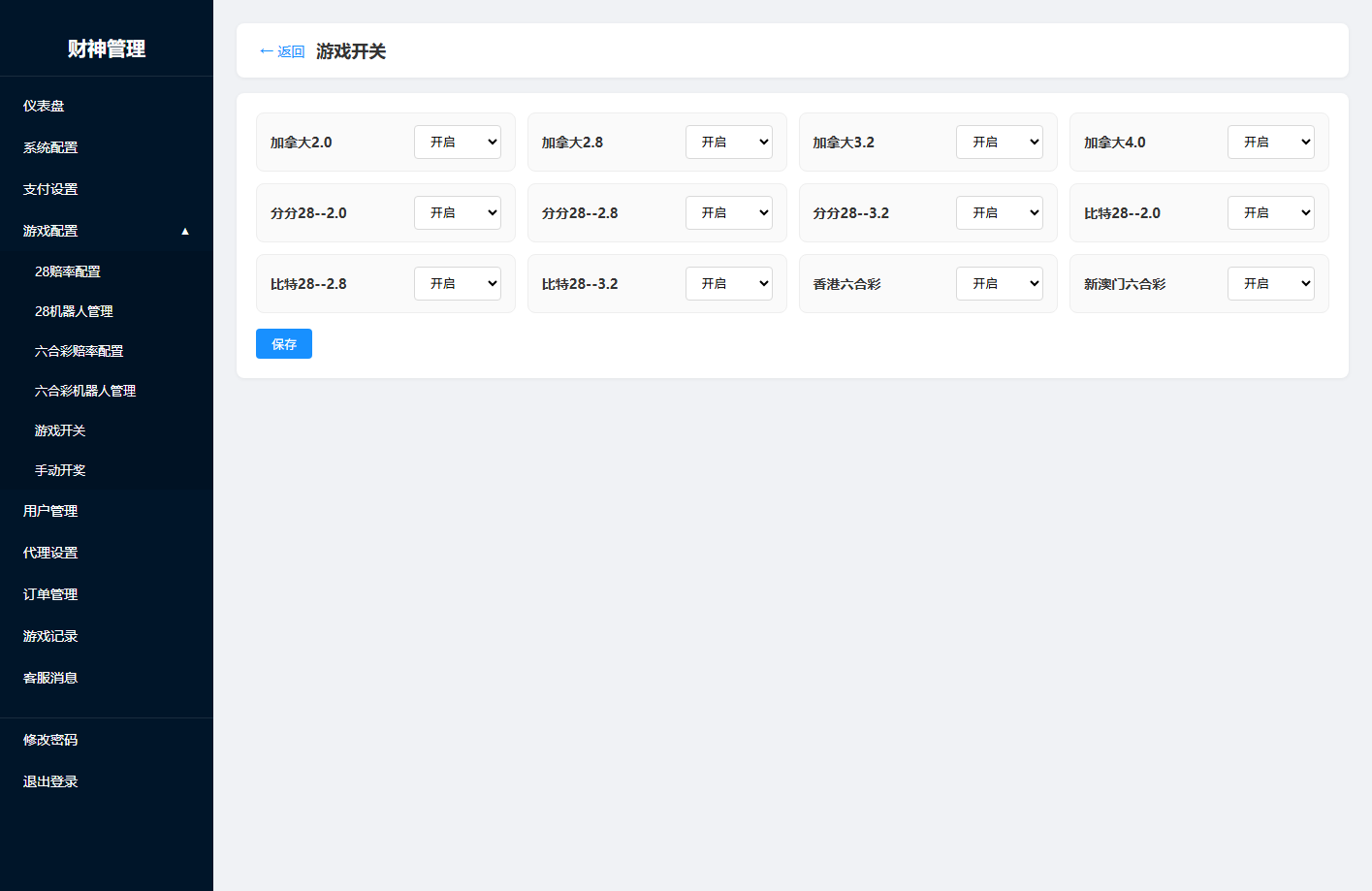Click the 分分28--2.8 game label
This screenshot has height=891, width=1372.
point(580,213)
